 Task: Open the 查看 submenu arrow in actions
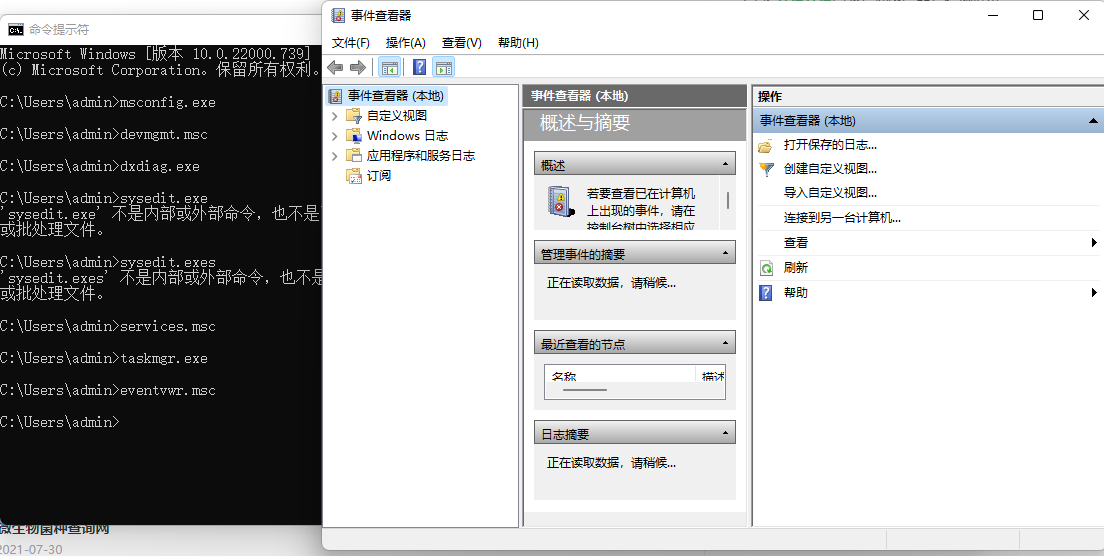[1094, 243]
